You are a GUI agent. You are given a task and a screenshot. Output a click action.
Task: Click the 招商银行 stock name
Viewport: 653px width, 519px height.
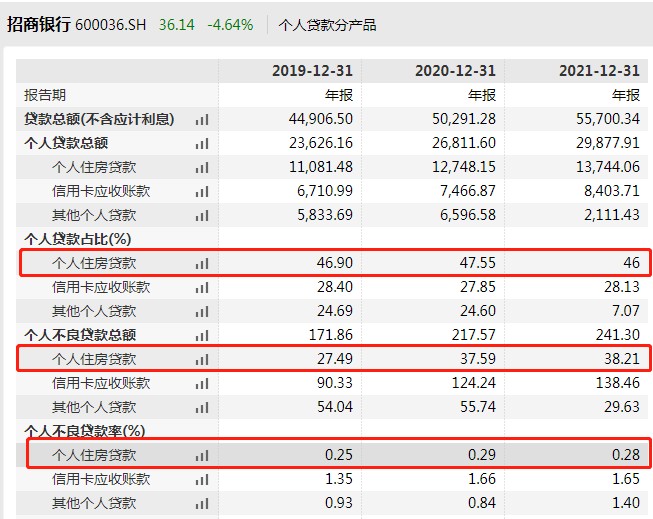pyautogui.click(x=39, y=24)
